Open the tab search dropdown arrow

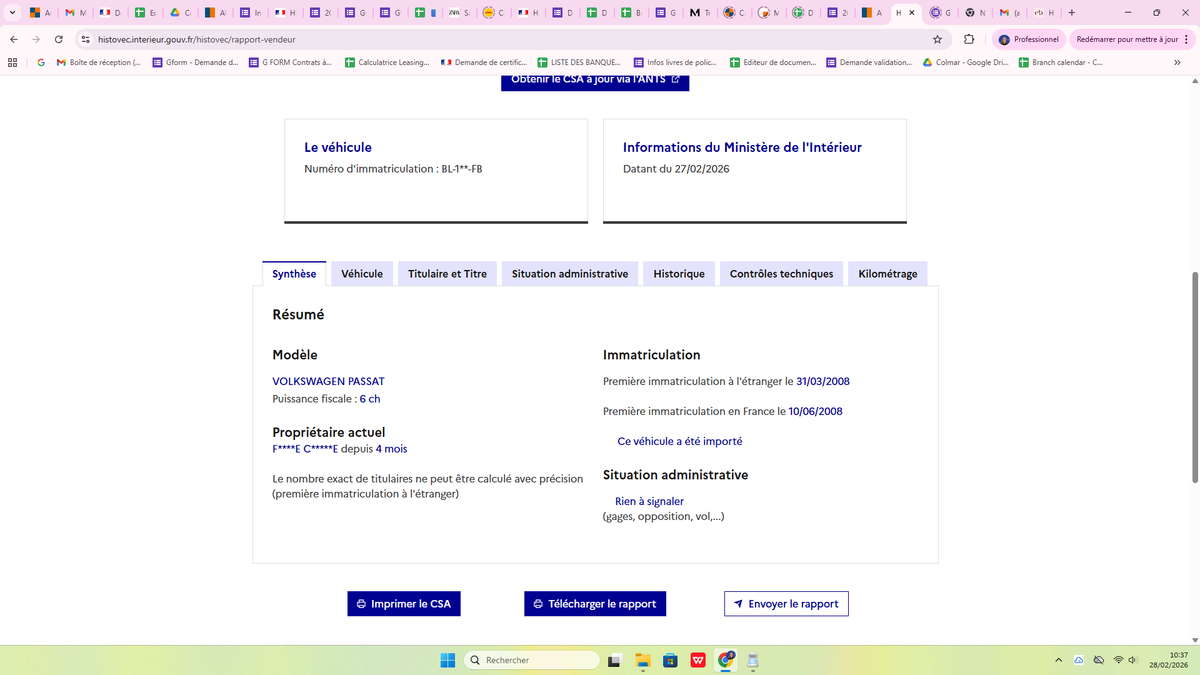(x=11, y=13)
